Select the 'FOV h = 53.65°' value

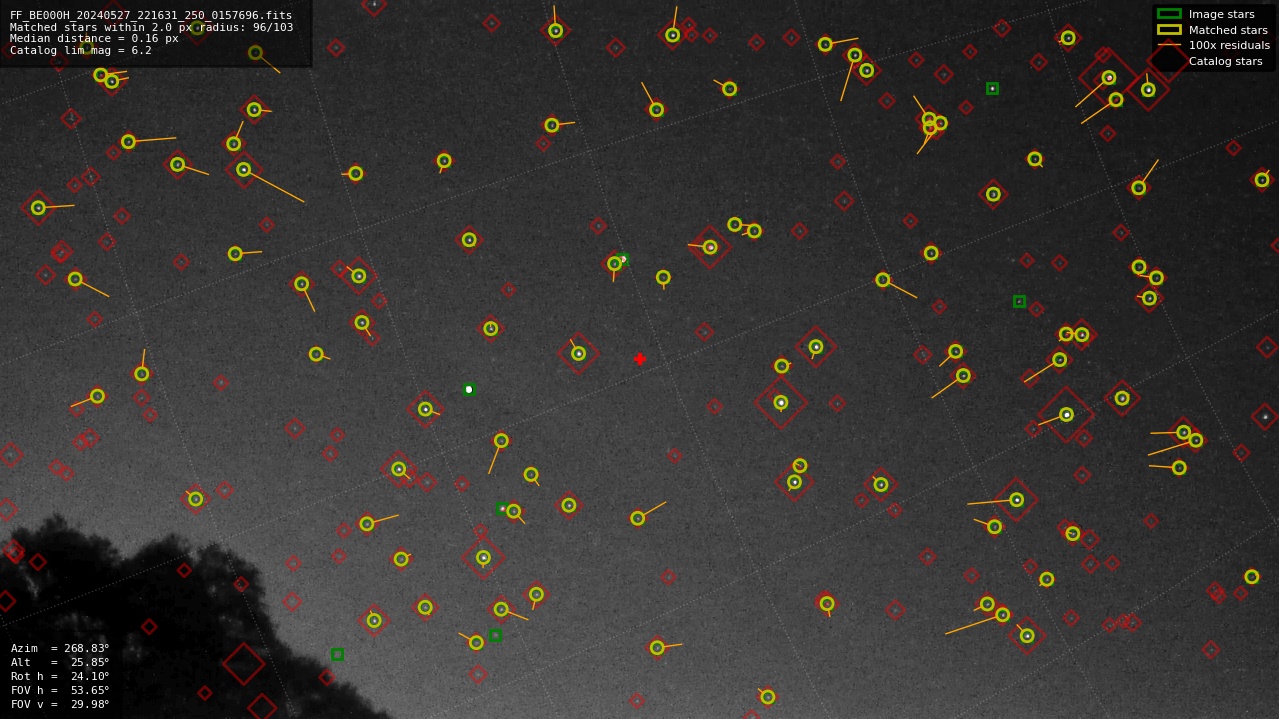click(x=60, y=690)
